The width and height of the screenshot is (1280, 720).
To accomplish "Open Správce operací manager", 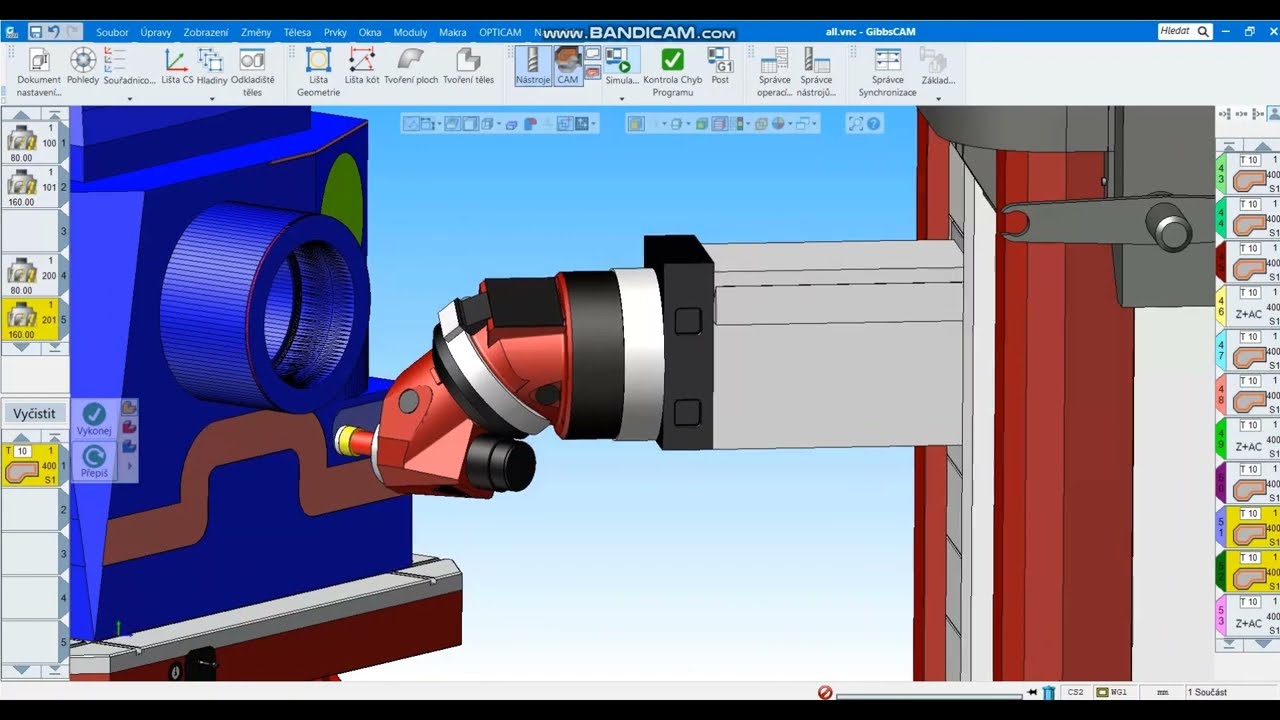I will pyautogui.click(x=774, y=71).
